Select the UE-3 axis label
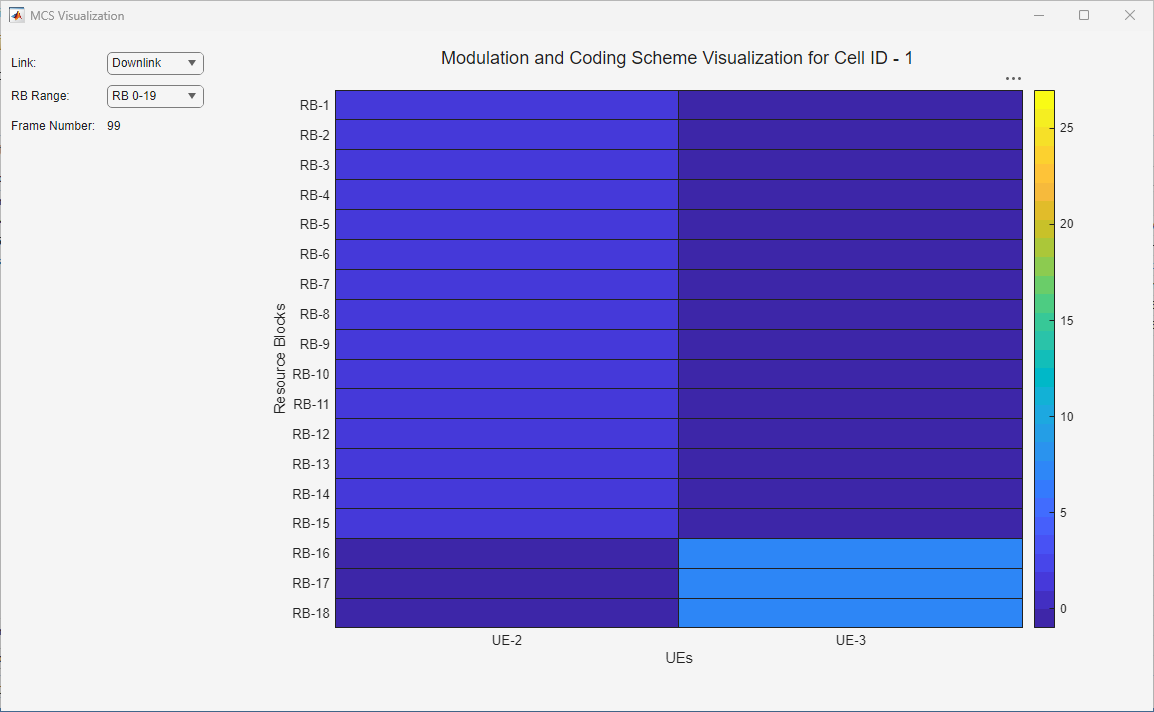1154x712 pixels. tap(850, 640)
